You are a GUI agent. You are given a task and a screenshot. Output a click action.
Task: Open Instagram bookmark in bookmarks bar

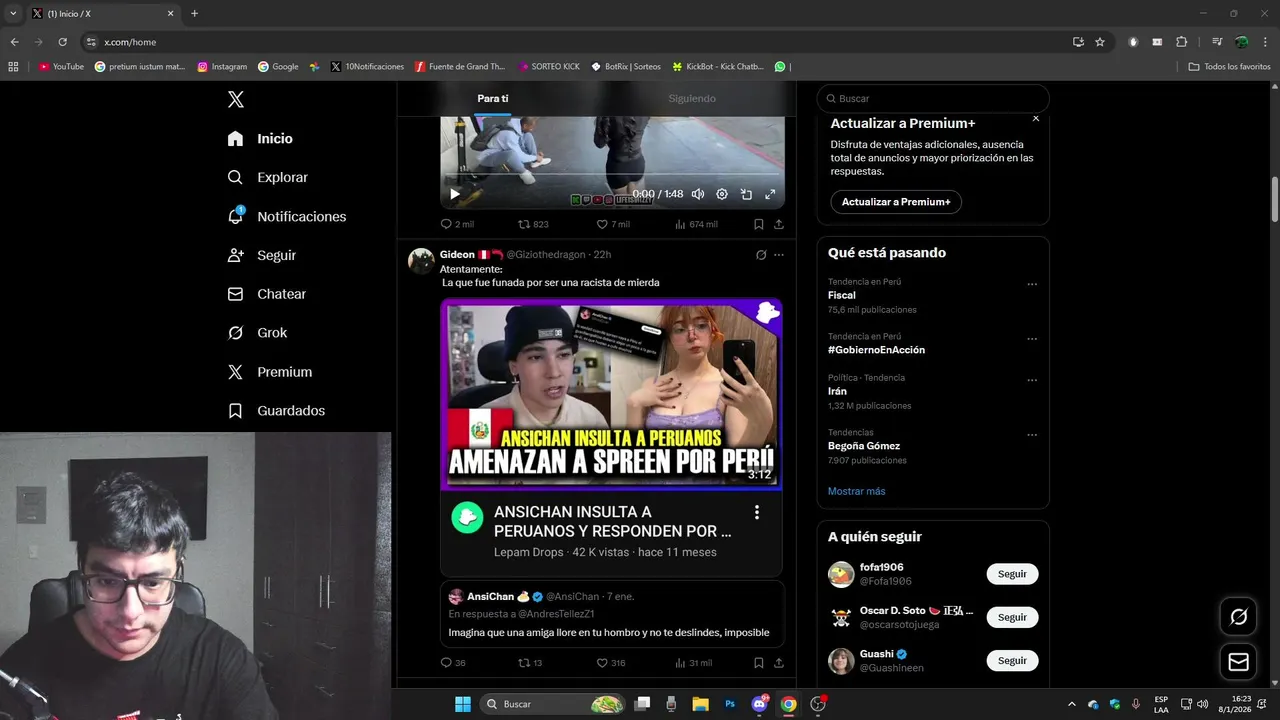222,67
